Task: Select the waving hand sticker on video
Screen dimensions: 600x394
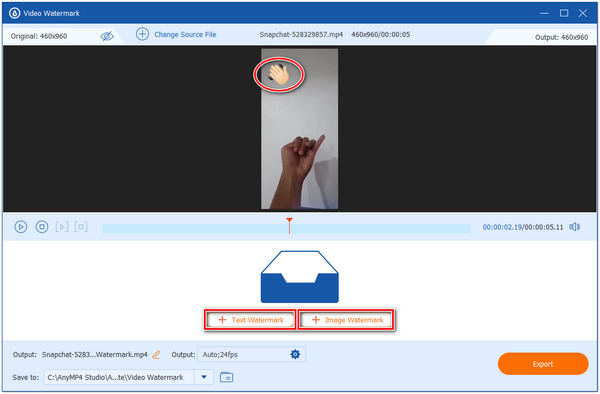Action: [279, 74]
